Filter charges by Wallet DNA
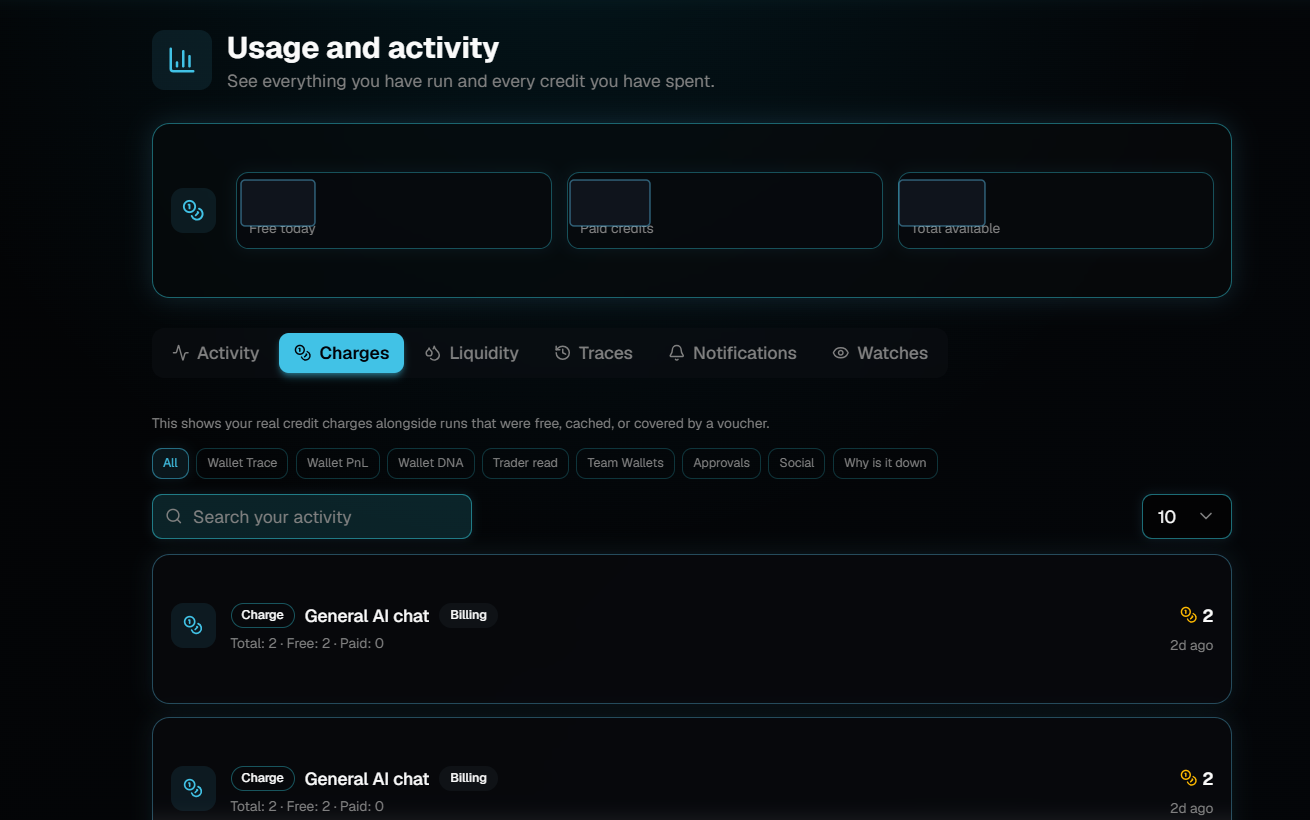This screenshot has width=1310, height=820. pyautogui.click(x=431, y=463)
